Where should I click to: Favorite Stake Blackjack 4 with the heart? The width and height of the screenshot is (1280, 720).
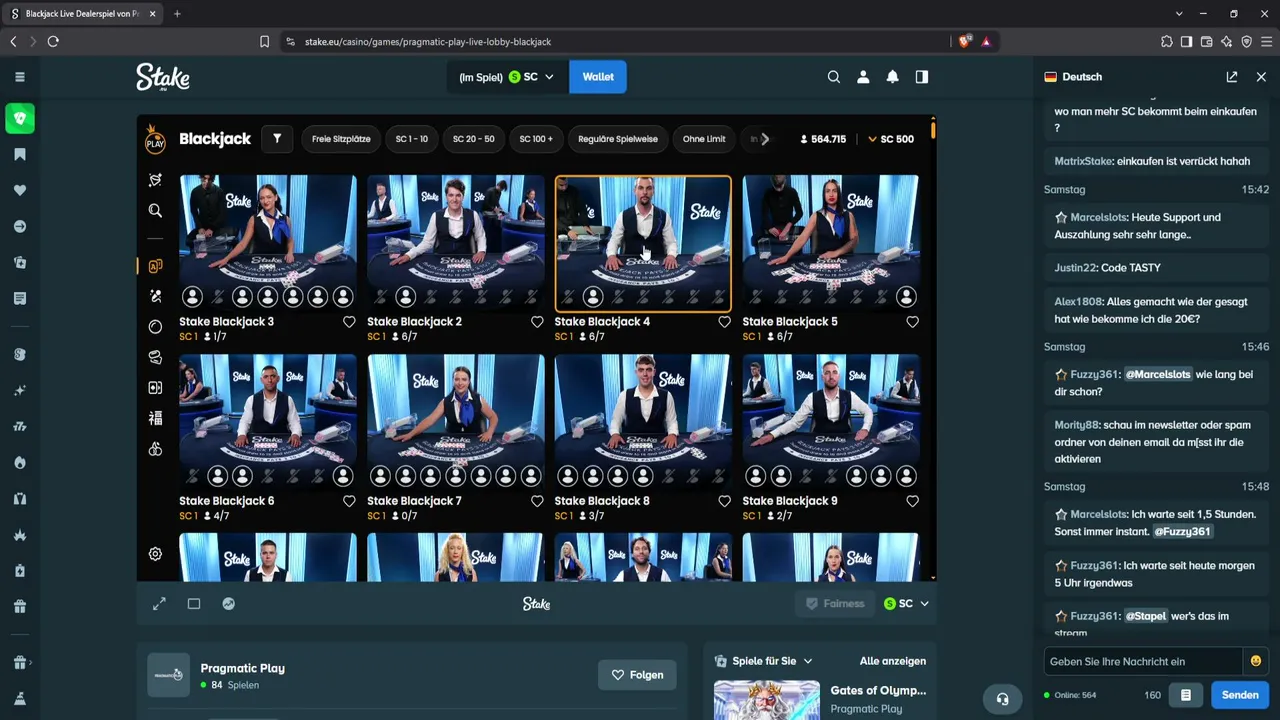coord(724,322)
